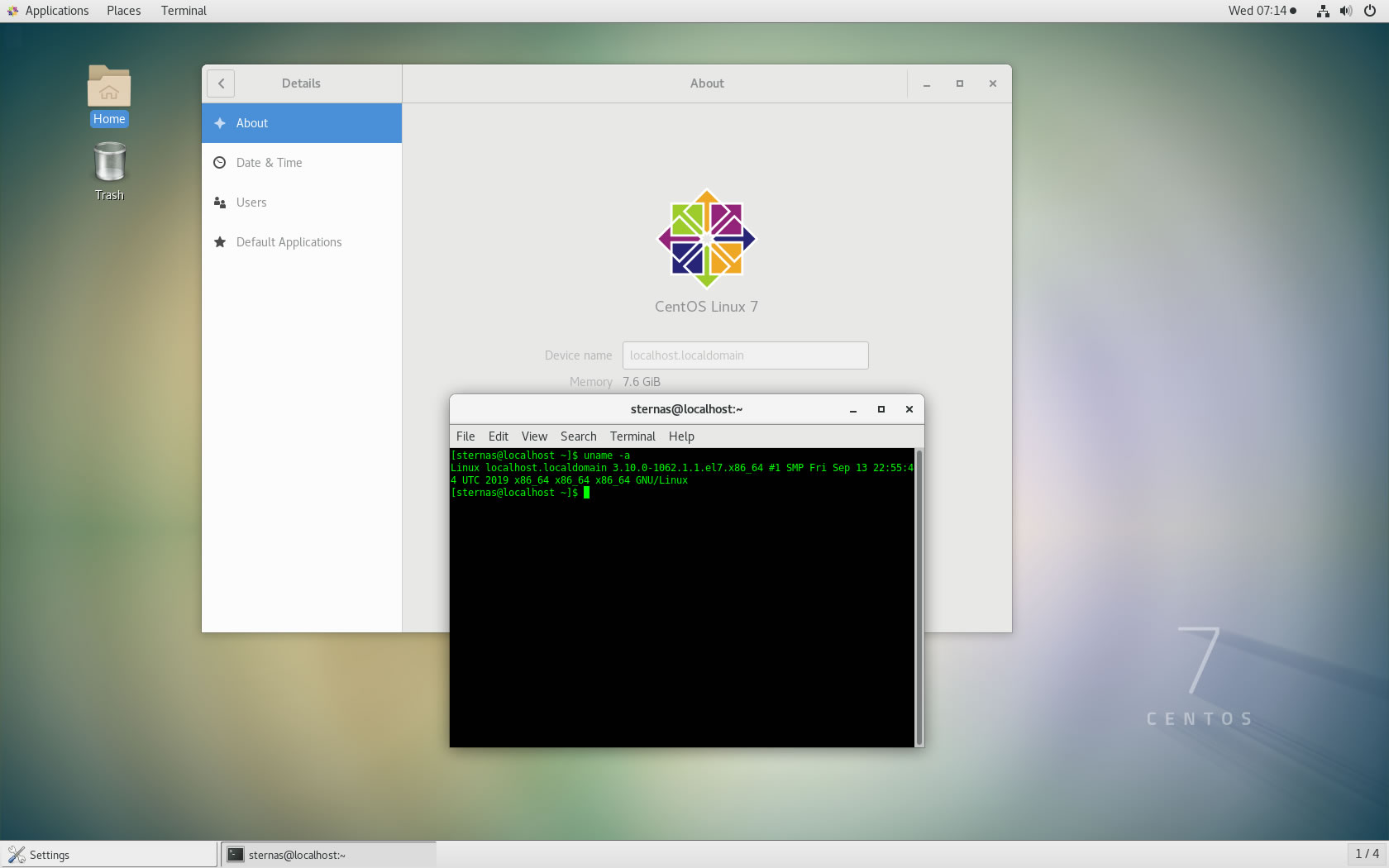Open the terminal View menu
Image resolution: width=1389 pixels, height=868 pixels.
(x=534, y=436)
